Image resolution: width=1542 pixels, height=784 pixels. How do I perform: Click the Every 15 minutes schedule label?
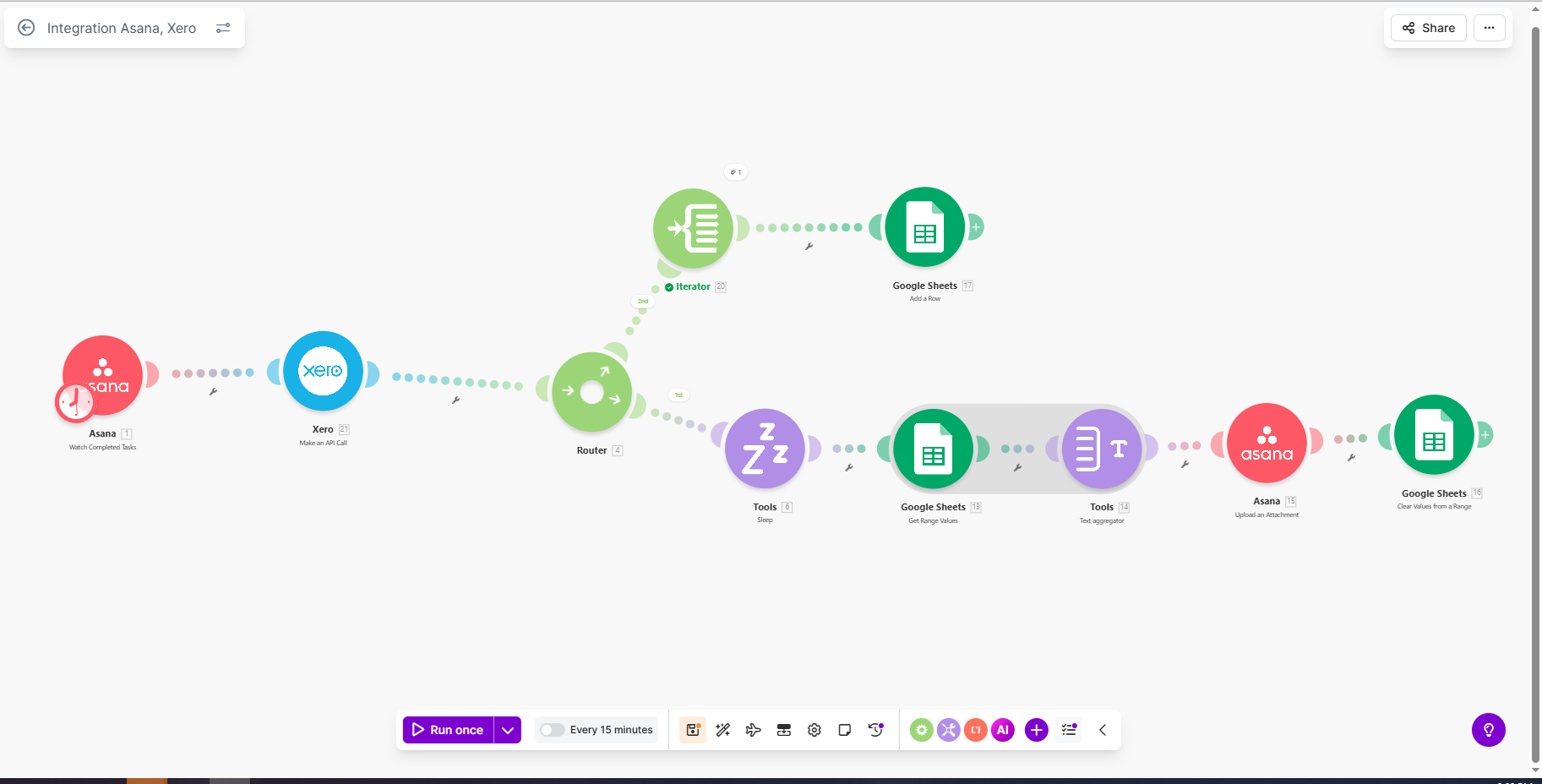click(x=612, y=730)
